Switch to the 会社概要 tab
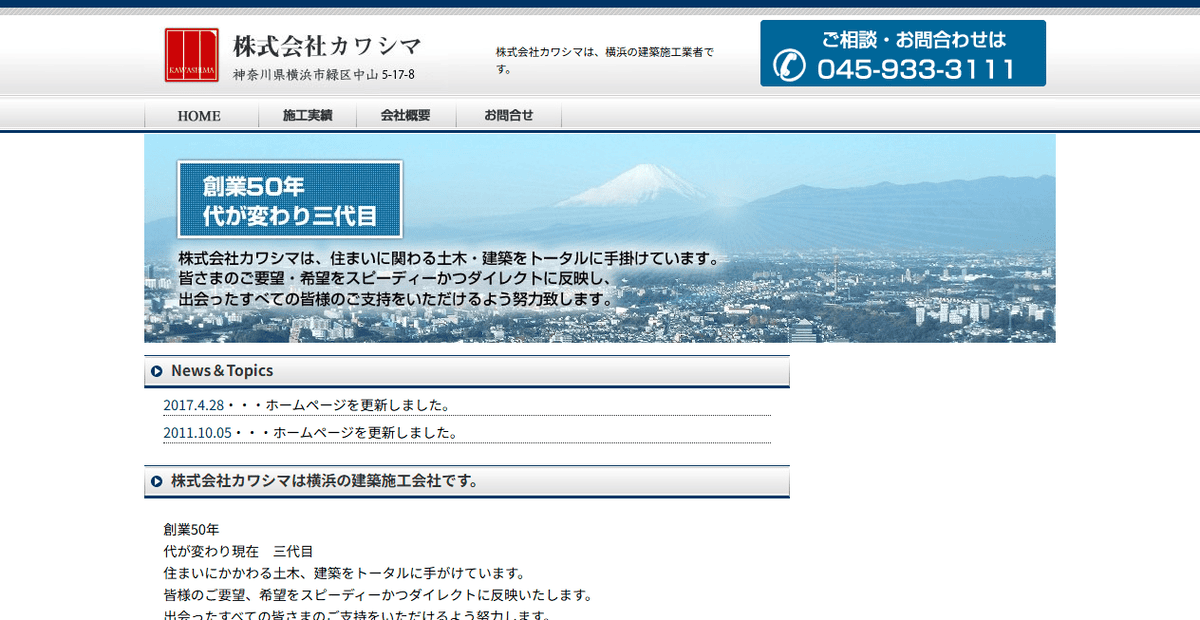Viewport: 1200px width, 620px height. click(404, 115)
